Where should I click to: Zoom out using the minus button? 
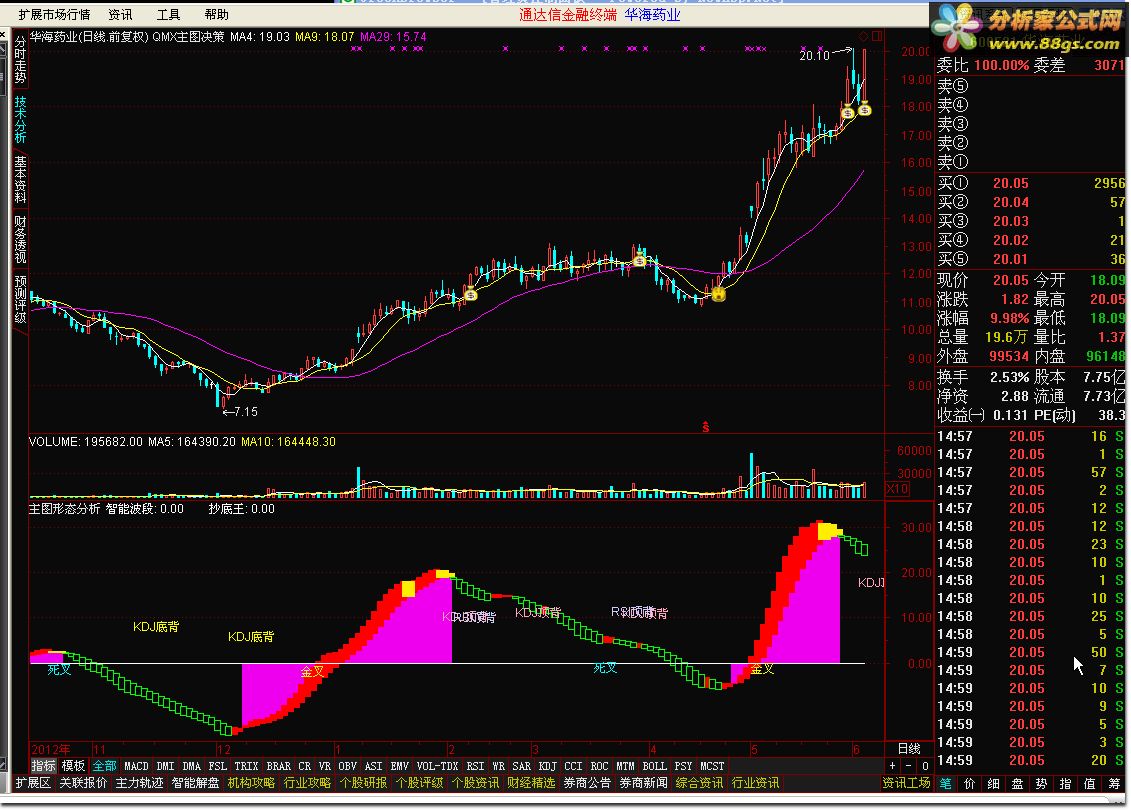[909, 766]
